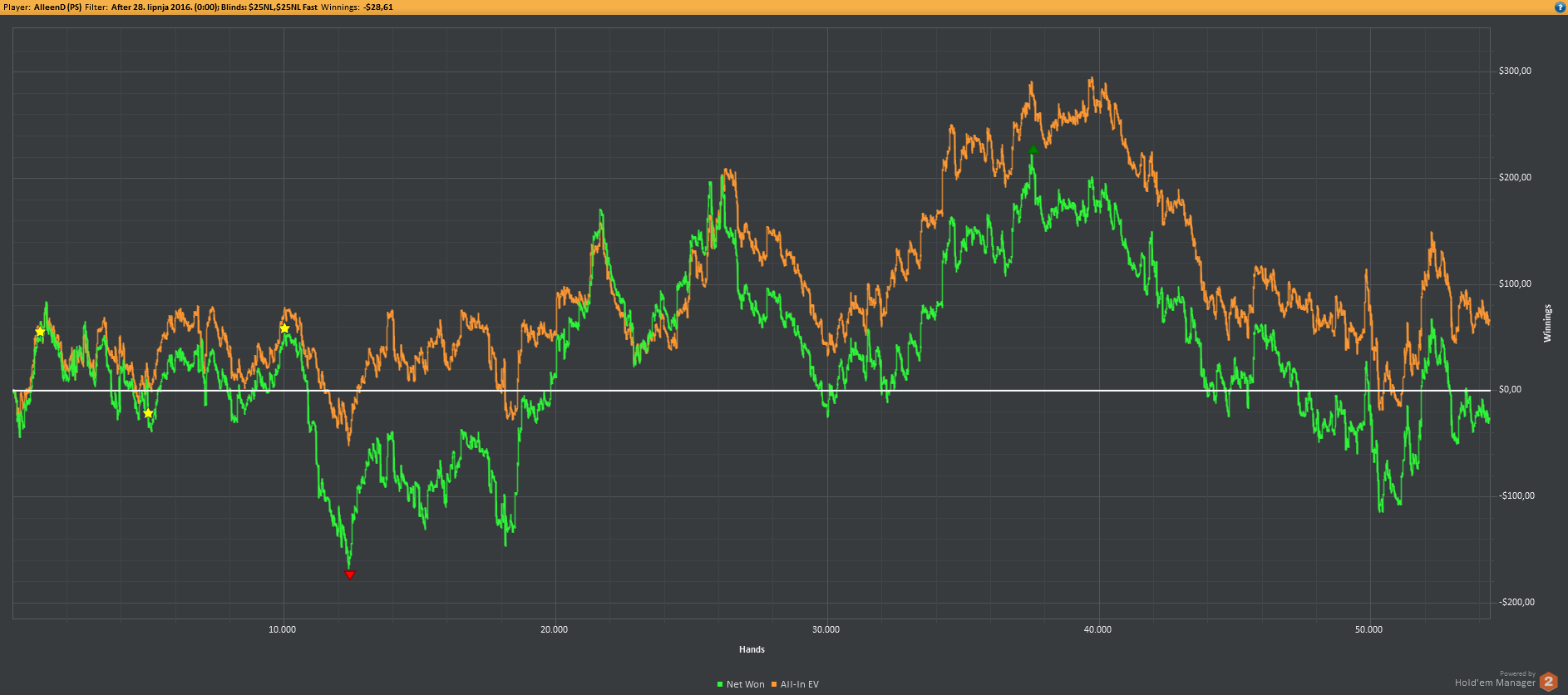Click the "$0,00" axis value
Image resolution: width=1568 pixels, height=695 pixels.
tap(1510, 389)
